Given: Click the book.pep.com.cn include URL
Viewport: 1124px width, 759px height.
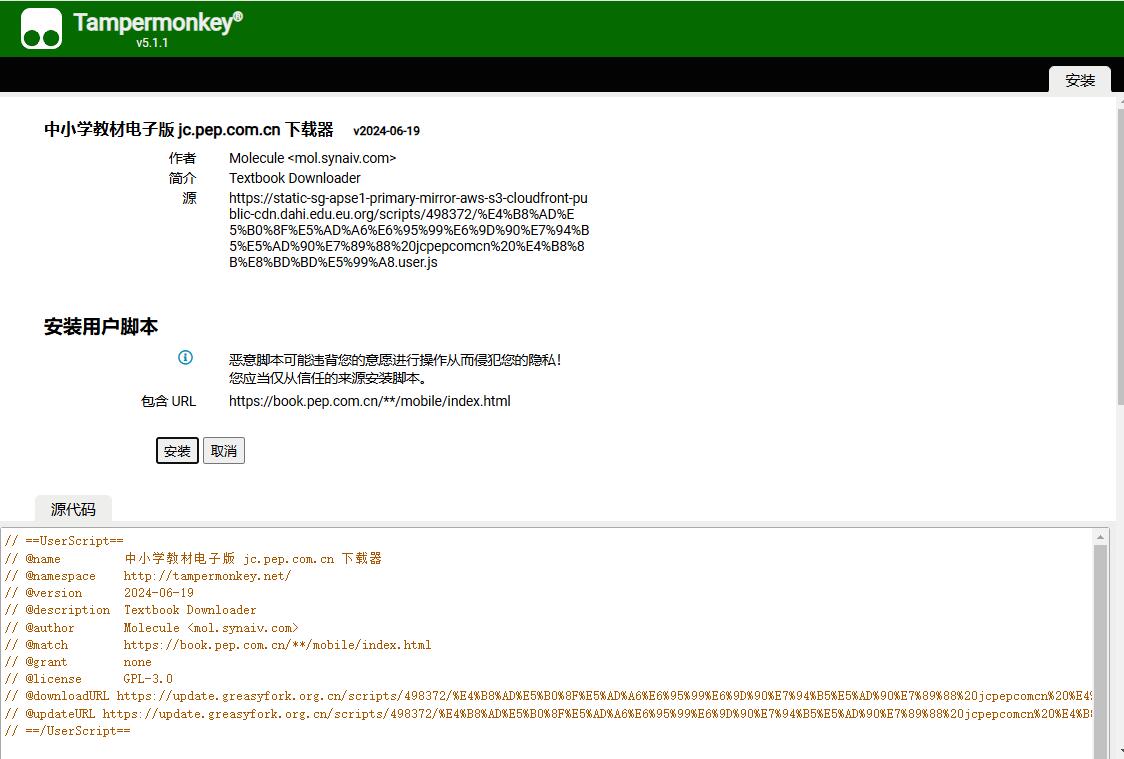Looking at the screenshot, I should (369, 401).
